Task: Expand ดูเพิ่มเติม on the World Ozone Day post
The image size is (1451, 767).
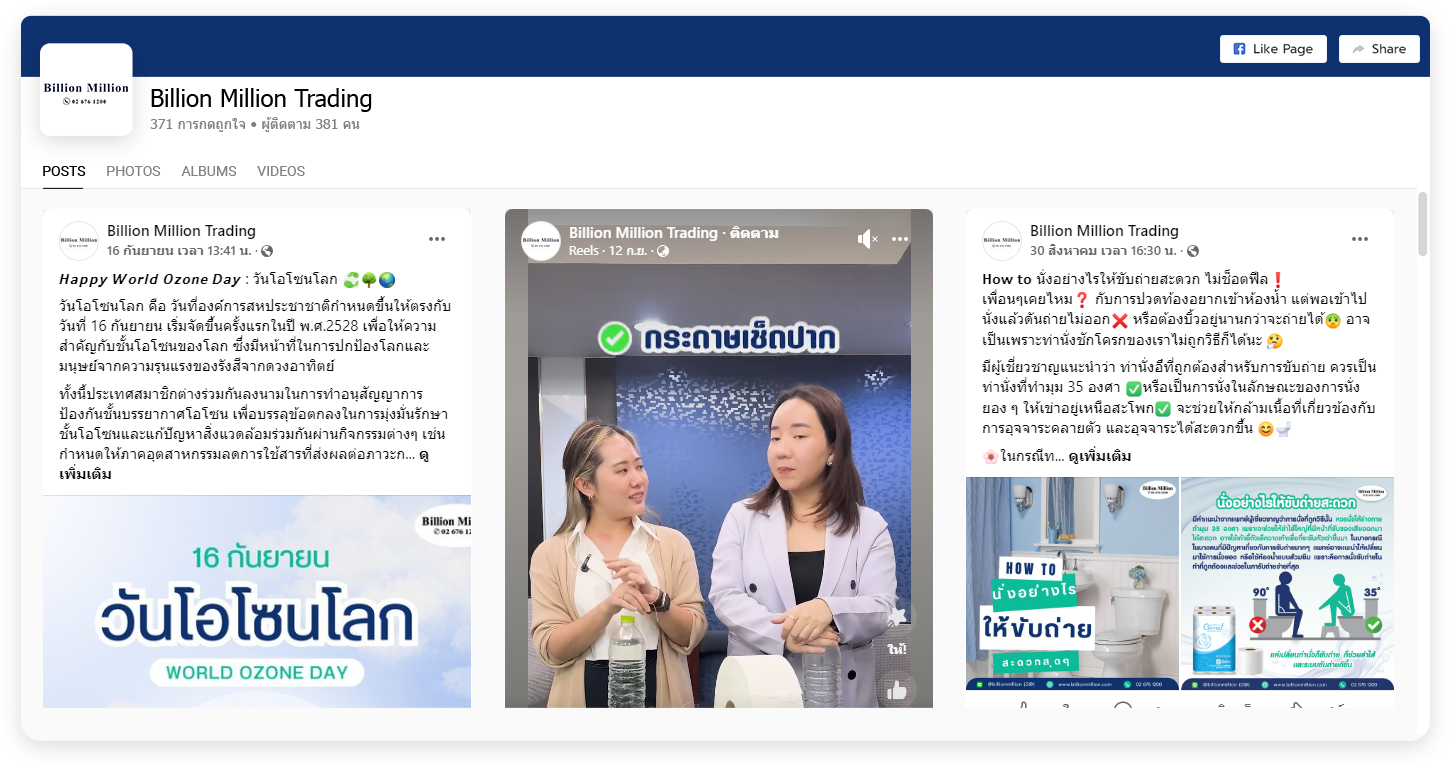Action: click(85, 474)
